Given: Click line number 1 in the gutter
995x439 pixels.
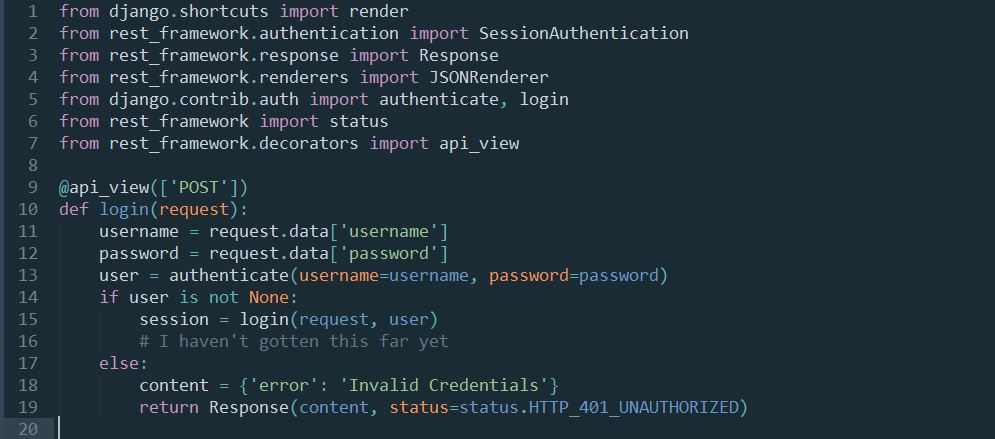Looking at the screenshot, I should tap(33, 11).
